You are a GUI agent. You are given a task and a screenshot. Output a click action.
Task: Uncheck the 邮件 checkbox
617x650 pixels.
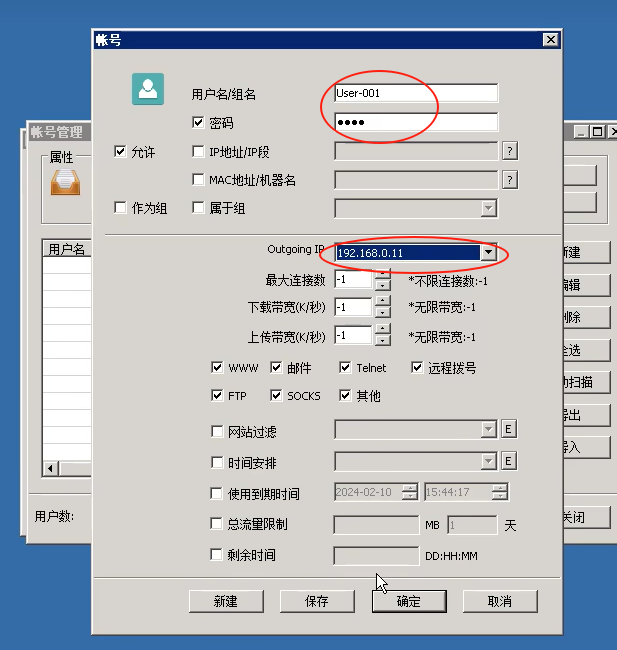tap(276, 367)
